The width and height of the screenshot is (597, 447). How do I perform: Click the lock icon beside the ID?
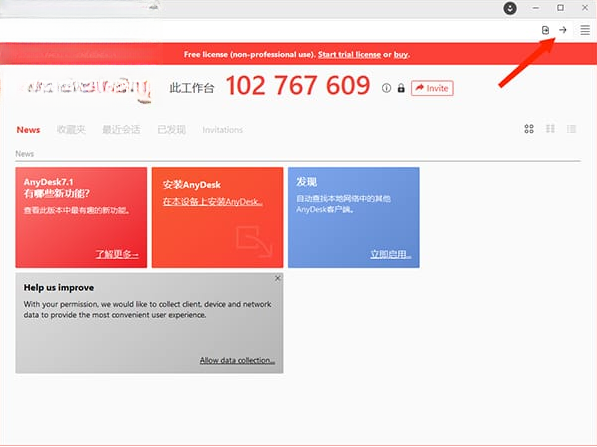pyautogui.click(x=401, y=88)
